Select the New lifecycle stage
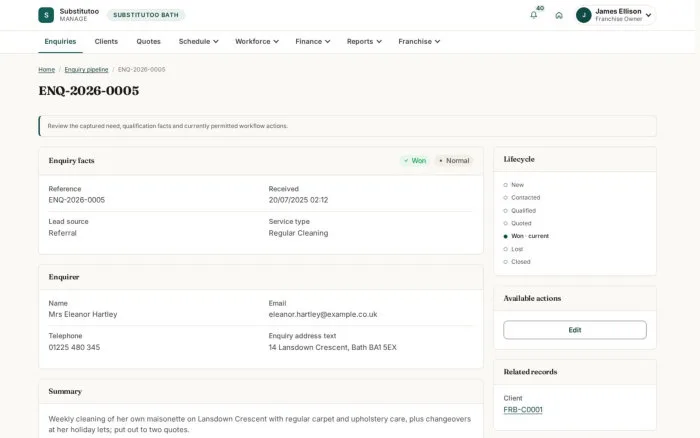Image resolution: width=700 pixels, height=438 pixels. (x=513, y=185)
